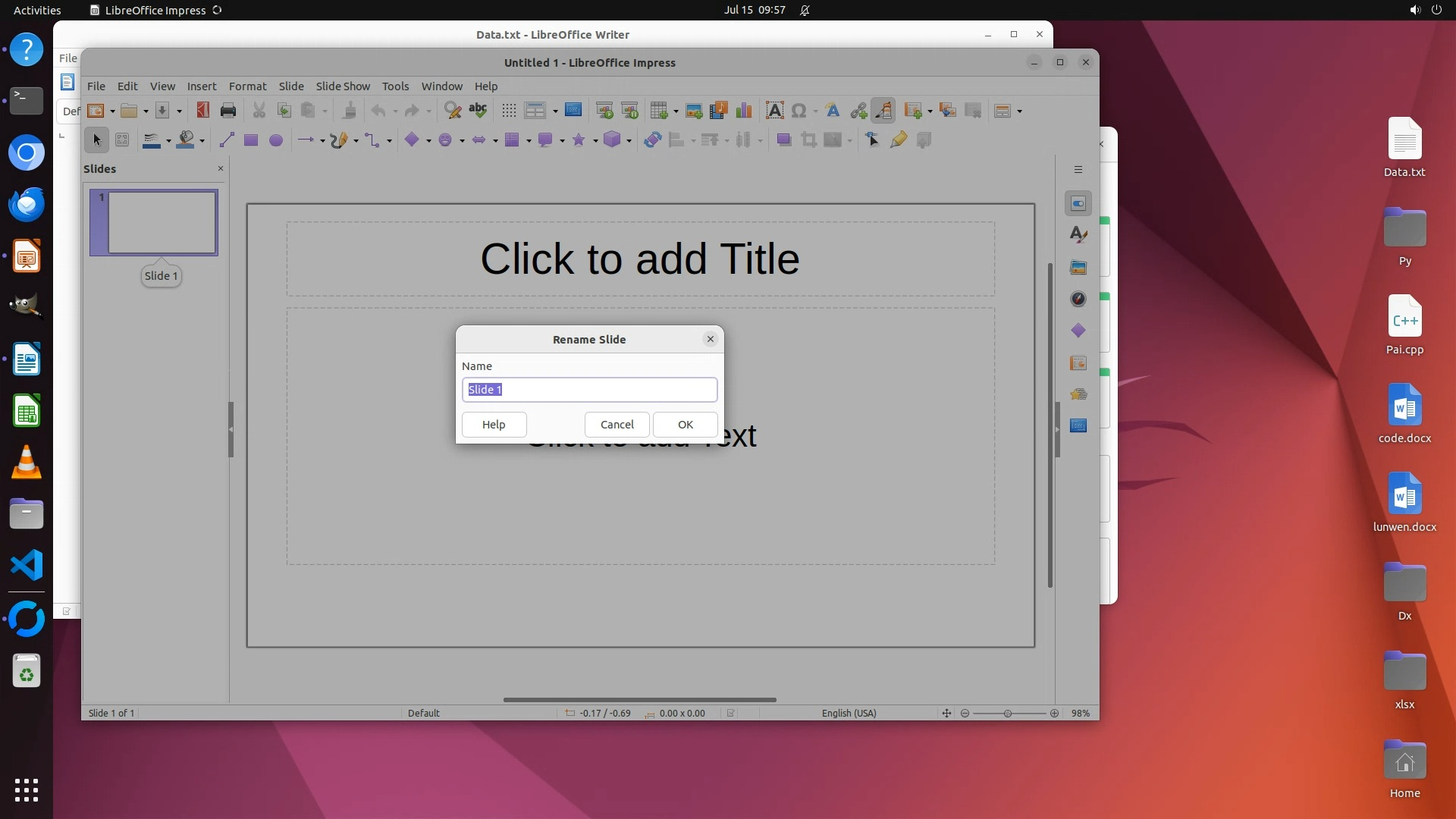Toggle the Shadow button in drawing toolbar
Image resolution: width=1456 pixels, height=819 pixels.
pos(783,140)
